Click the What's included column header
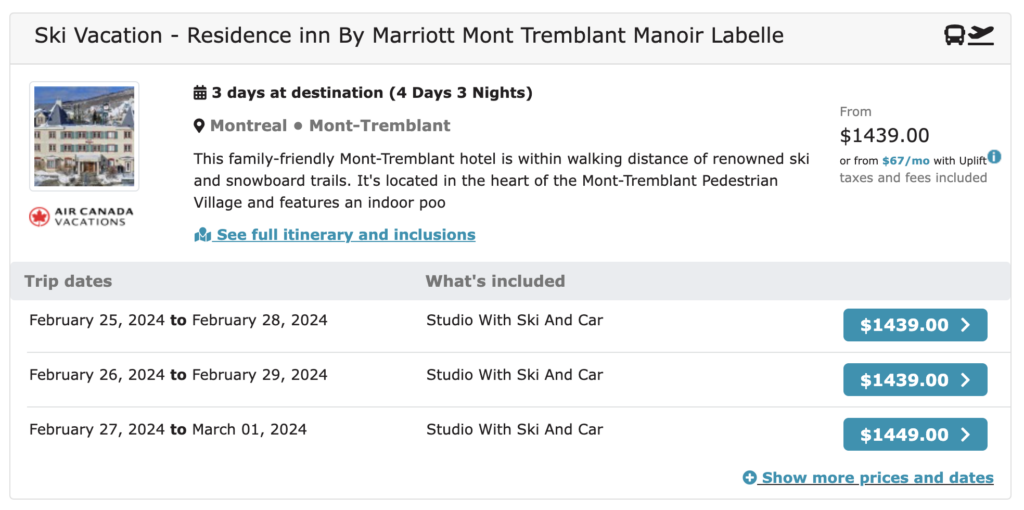This screenshot has height=510, width=1024. pyautogui.click(x=495, y=281)
